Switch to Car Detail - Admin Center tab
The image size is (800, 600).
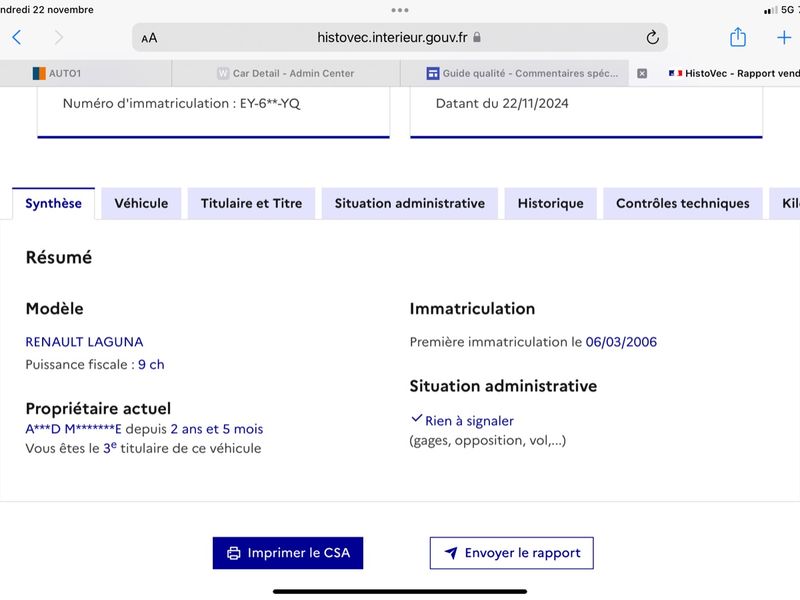[286, 73]
